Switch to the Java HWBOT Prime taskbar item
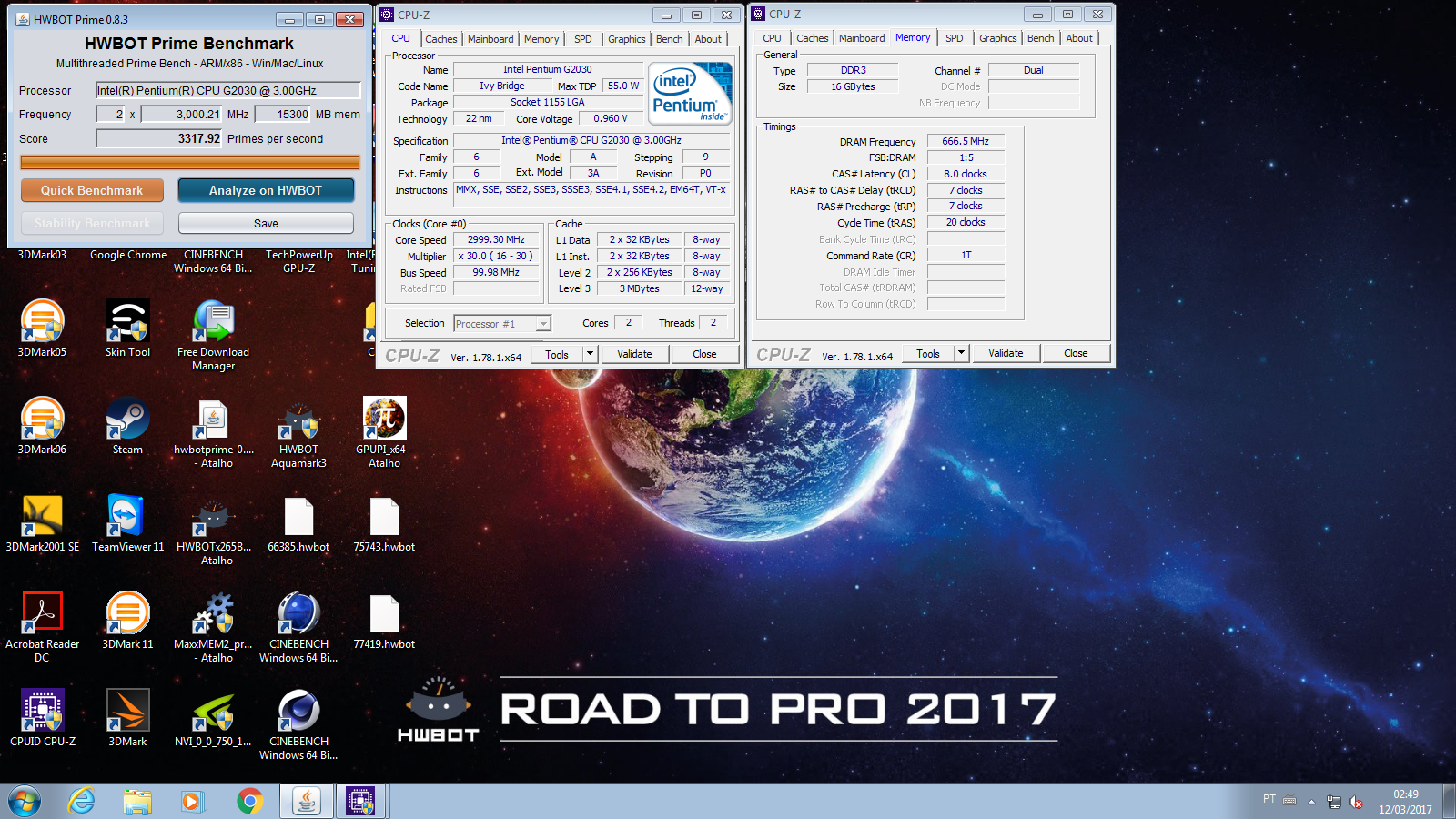This screenshot has height=819, width=1456. coord(307,801)
